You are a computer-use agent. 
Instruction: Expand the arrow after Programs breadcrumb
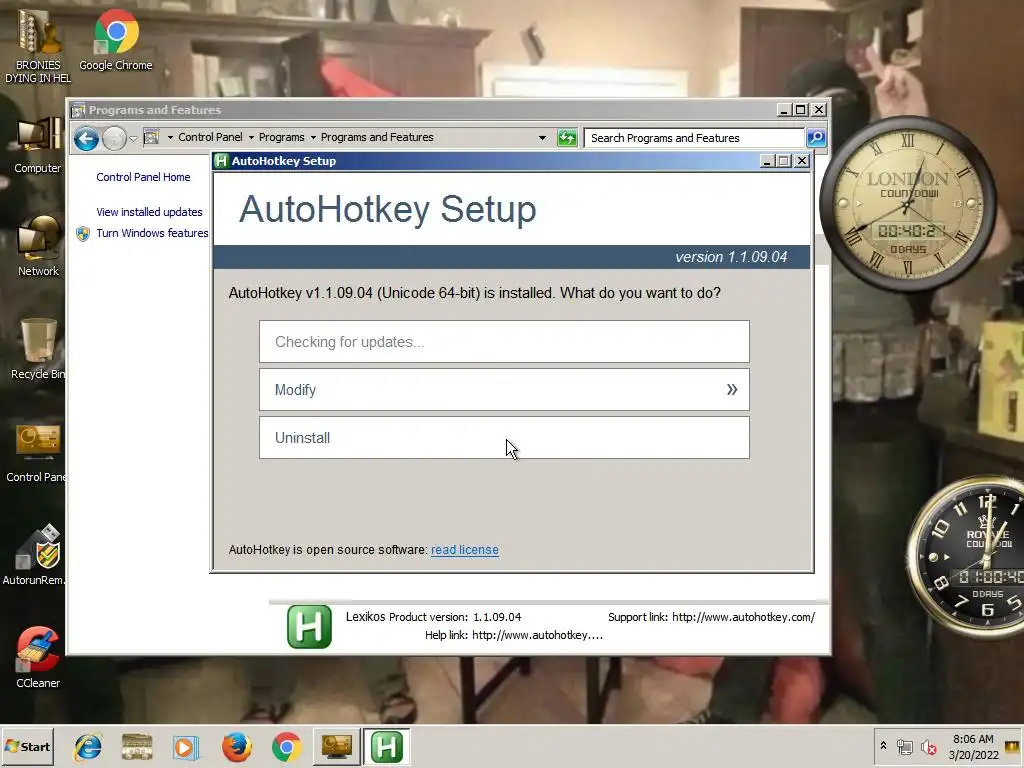[313, 138]
